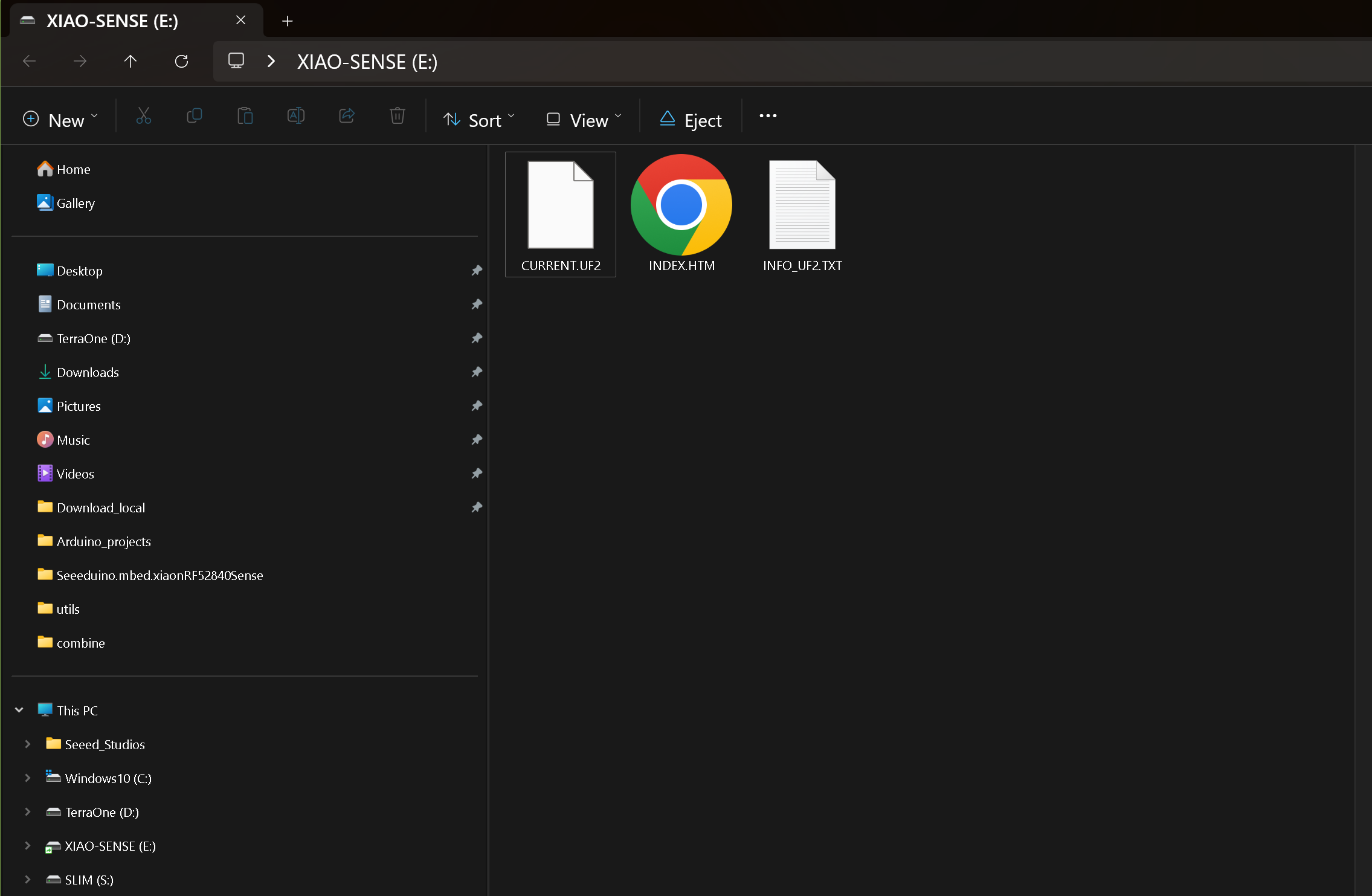Screen dimensions: 1372x896
Task: Click the Cut scissors icon
Action: [144, 116]
